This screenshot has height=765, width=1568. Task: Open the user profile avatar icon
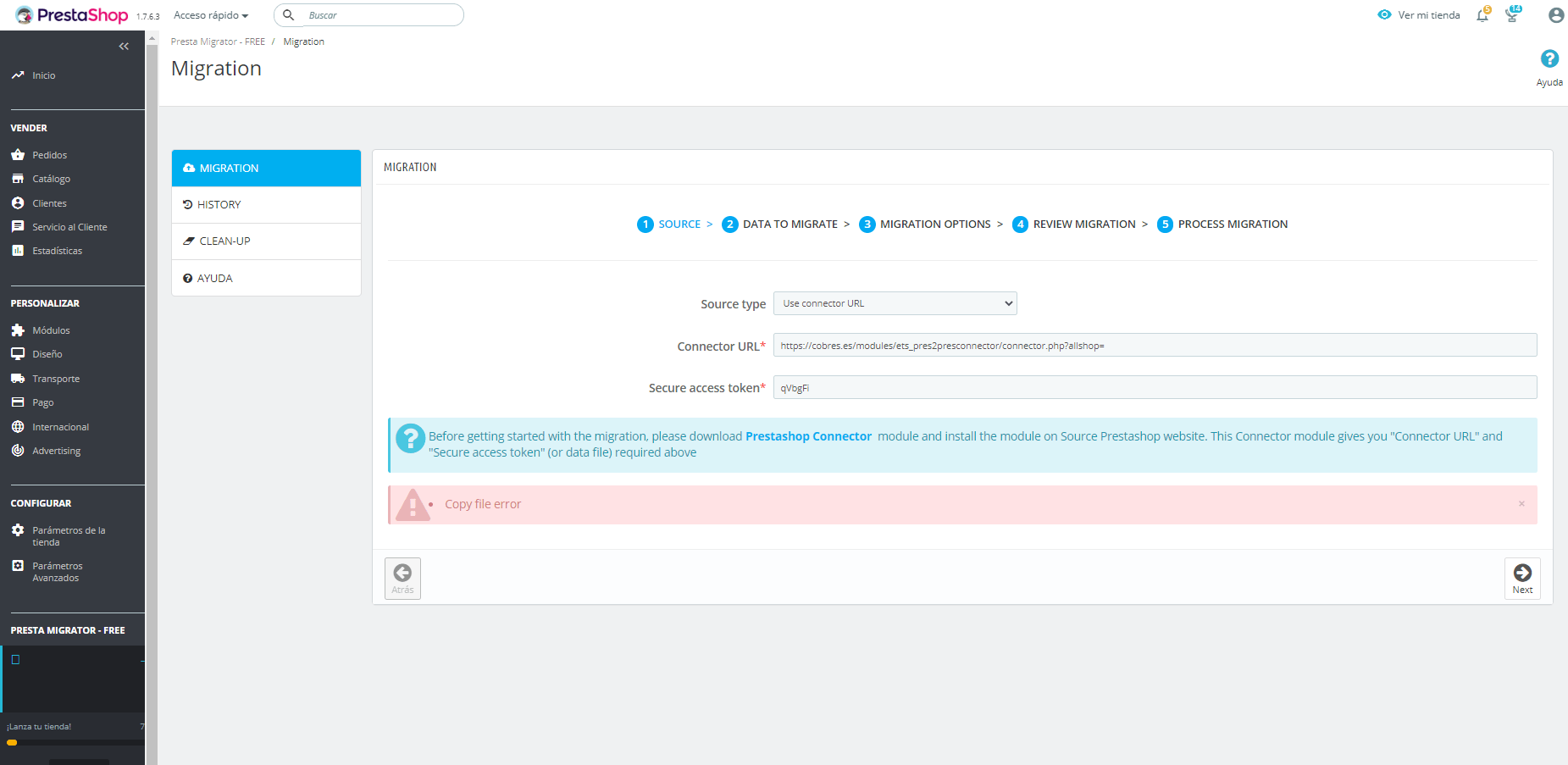1556,15
